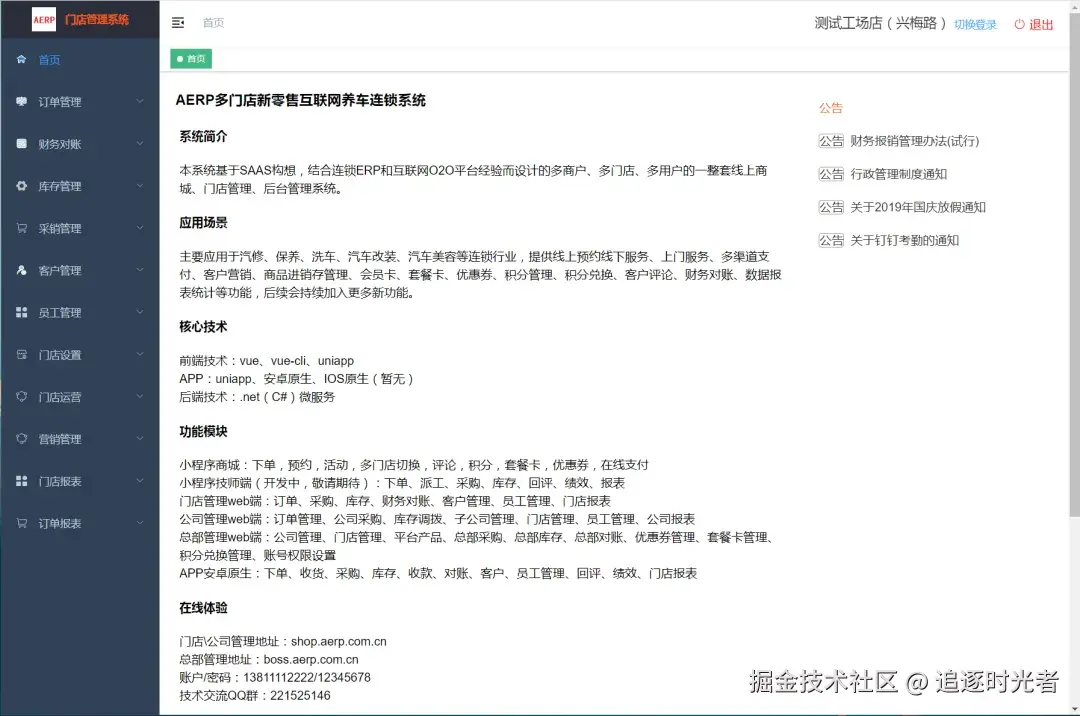Expand the 员工管理 menu chevron
Image resolution: width=1080 pixels, height=716 pixels.
tap(140, 312)
